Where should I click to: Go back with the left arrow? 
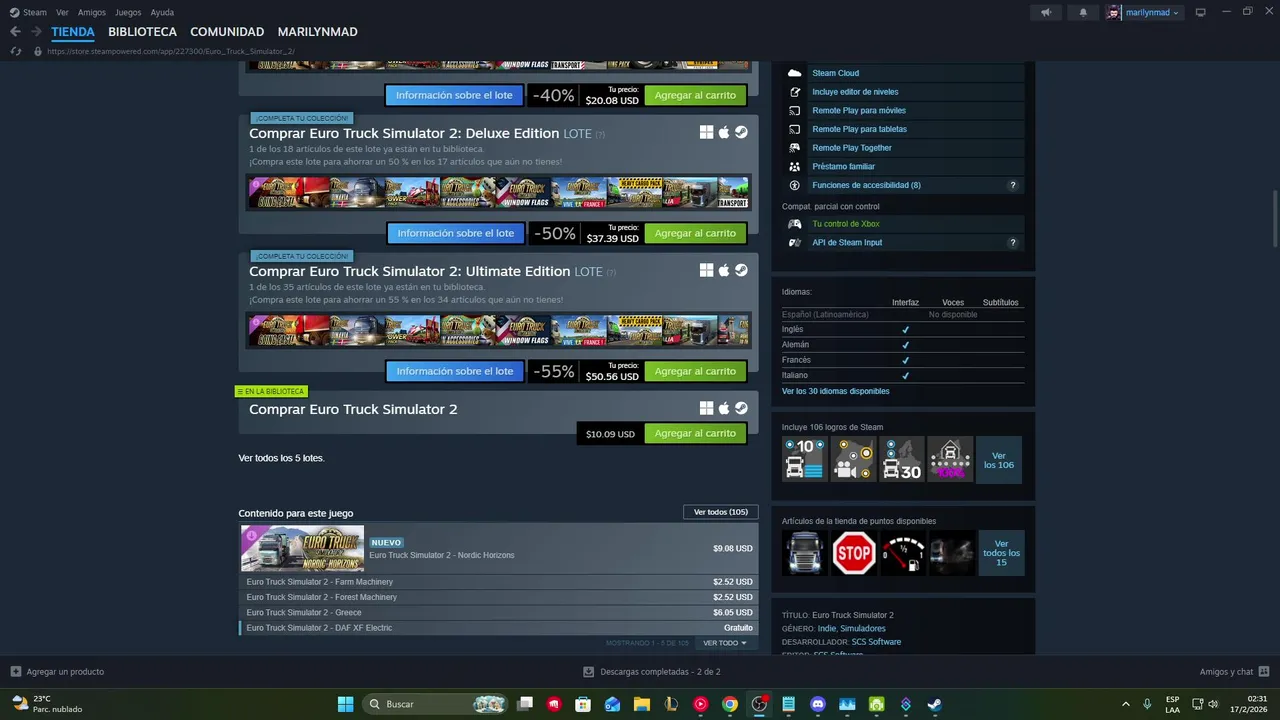(x=15, y=32)
